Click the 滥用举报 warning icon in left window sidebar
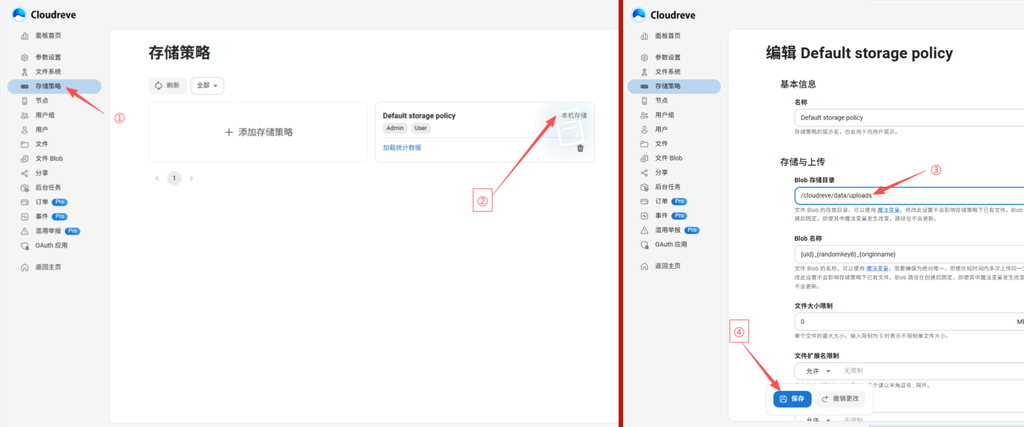This screenshot has width=1024, height=427. (25, 231)
